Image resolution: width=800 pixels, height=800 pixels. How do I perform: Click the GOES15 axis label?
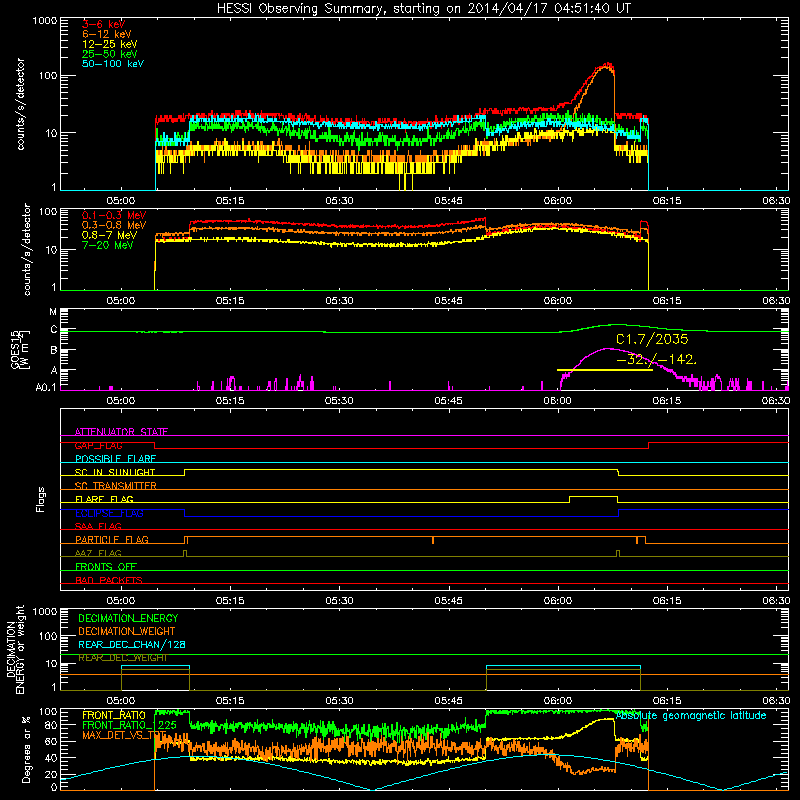[17, 349]
